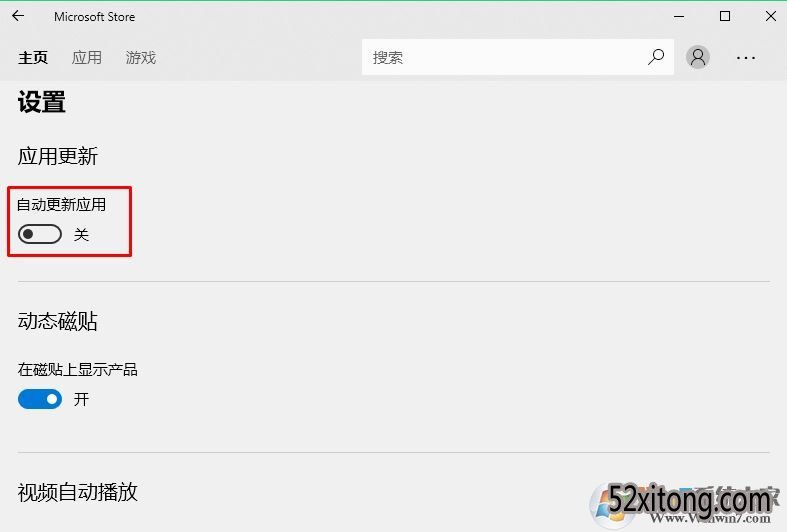Click the 开 label beside the blue toggle
Screen dimensions: 787x532
tap(81, 400)
